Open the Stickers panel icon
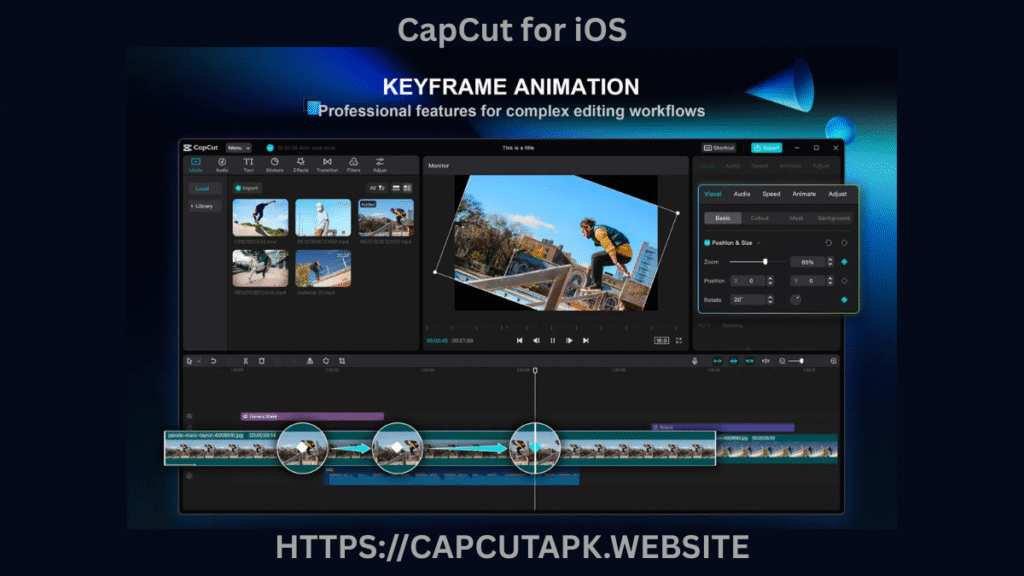 click(274, 161)
